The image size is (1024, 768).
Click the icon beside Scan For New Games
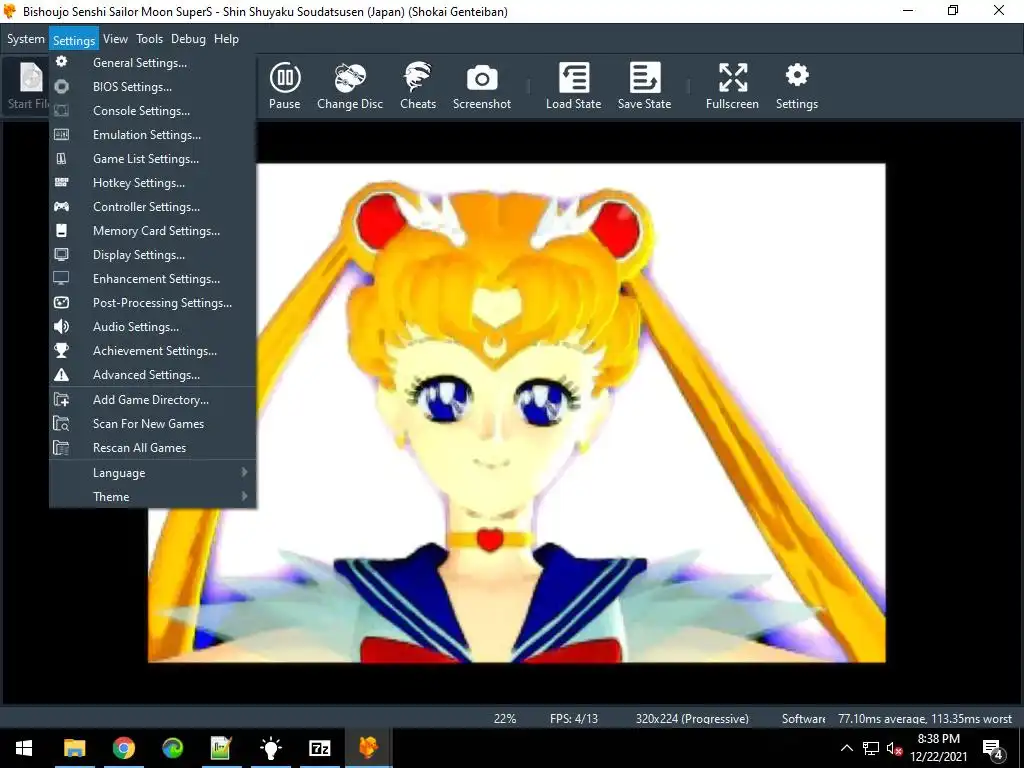point(61,423)
